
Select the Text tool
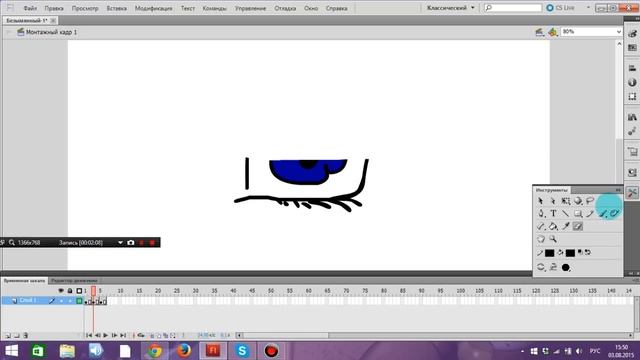point(553,213)
